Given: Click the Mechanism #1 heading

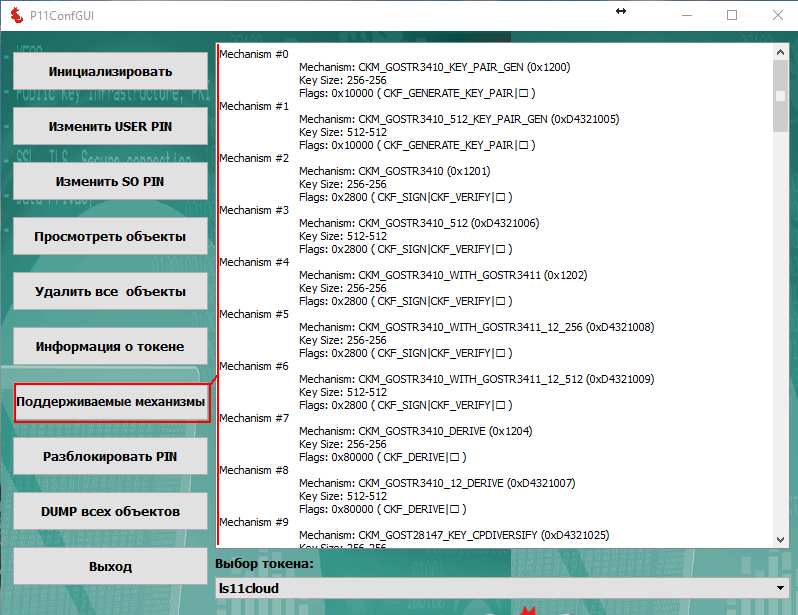Looking at the screenshot, I should [x=253, y=106].
